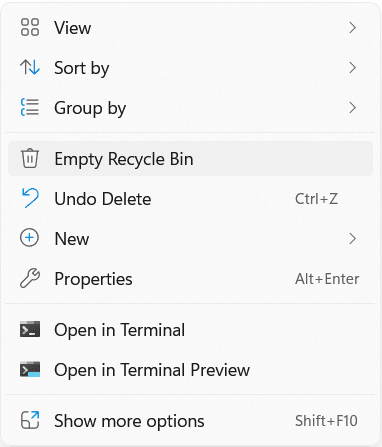Click the Open in Terminal Preview label
This screenshot has height=447, width=382.
pyautogui.click(x=152, y=370)
